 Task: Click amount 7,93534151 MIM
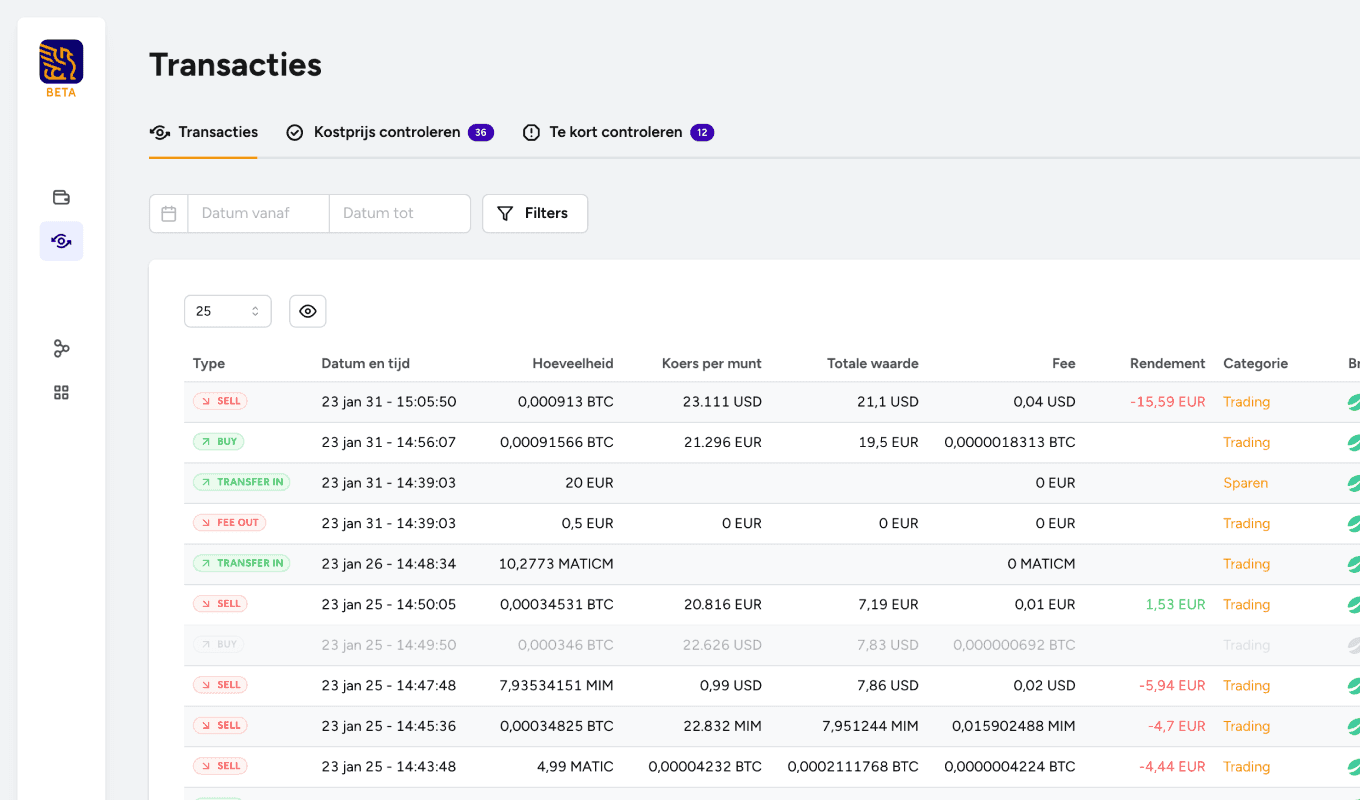[x=556, y=686]
